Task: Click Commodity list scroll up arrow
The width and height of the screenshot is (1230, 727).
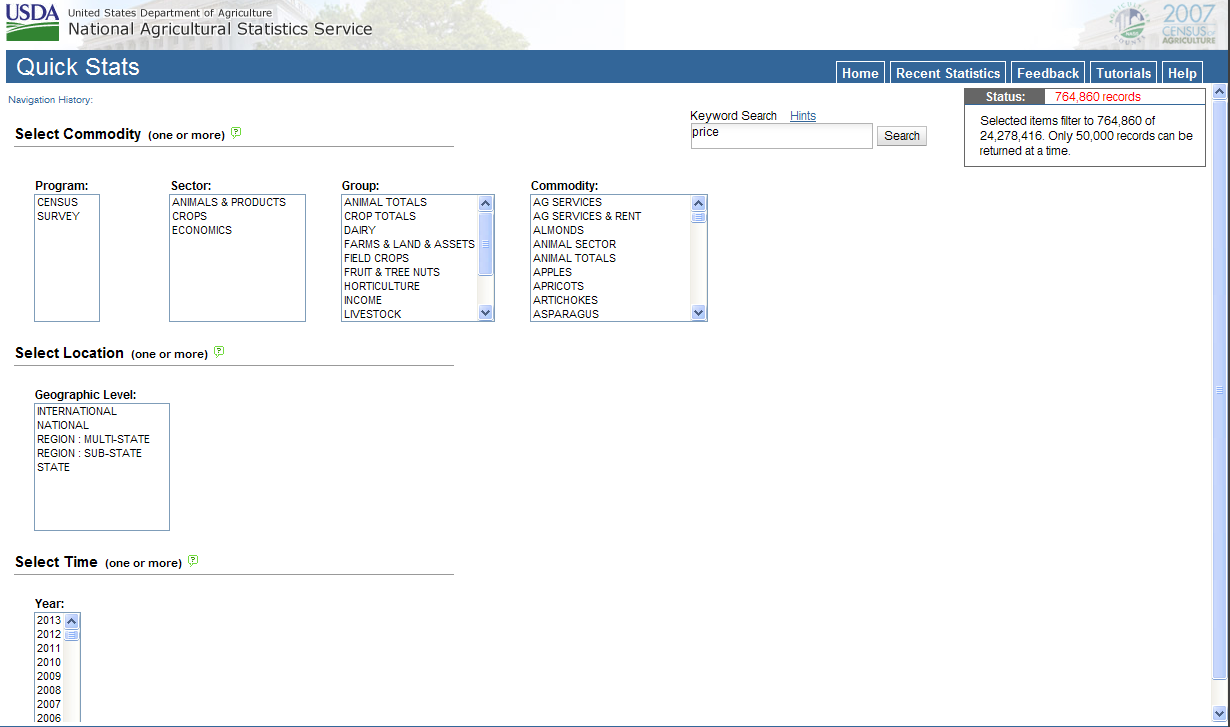Action: (699, 203)
